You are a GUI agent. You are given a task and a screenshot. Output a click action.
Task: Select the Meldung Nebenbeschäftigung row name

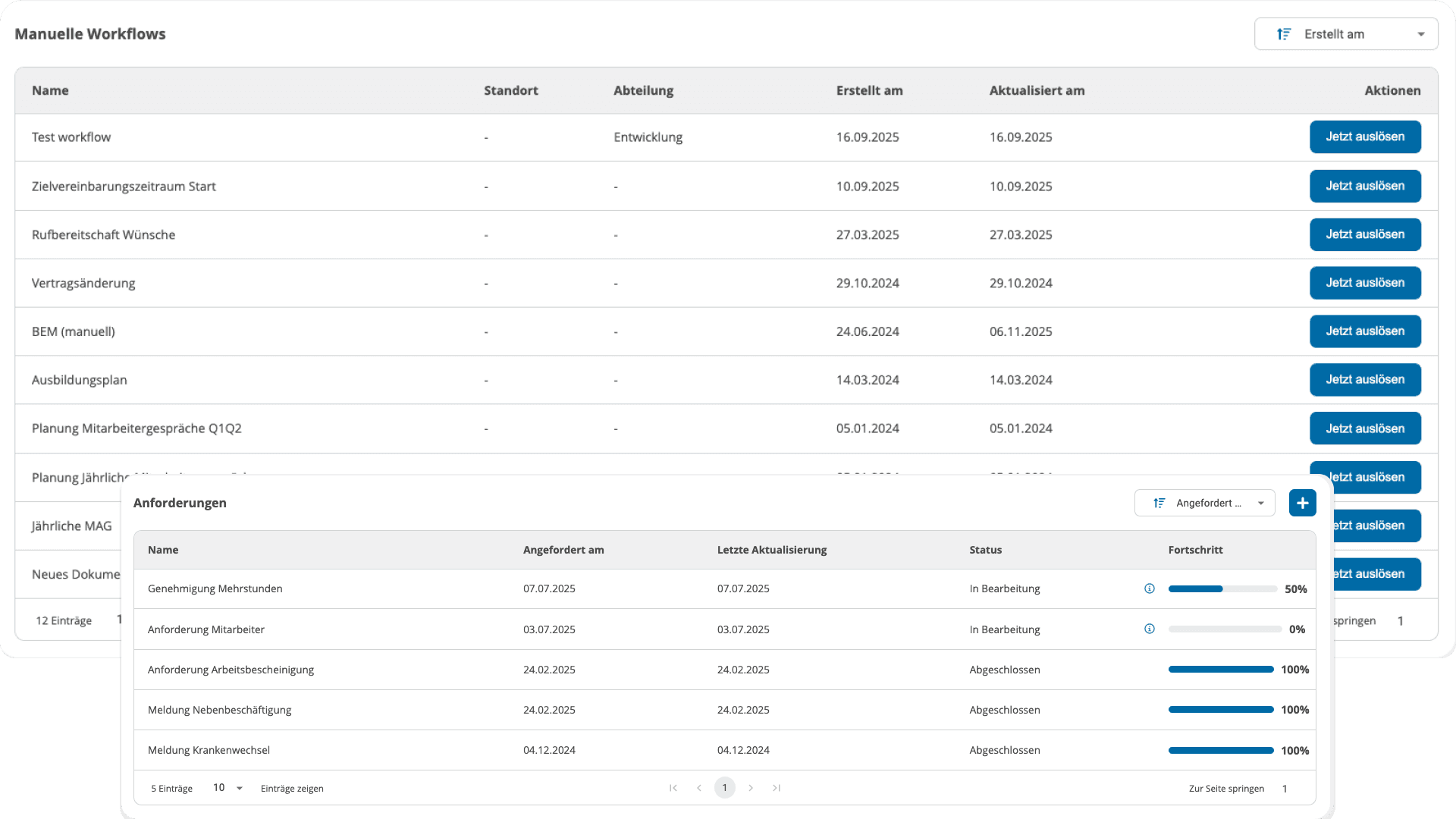click(219, 710)
